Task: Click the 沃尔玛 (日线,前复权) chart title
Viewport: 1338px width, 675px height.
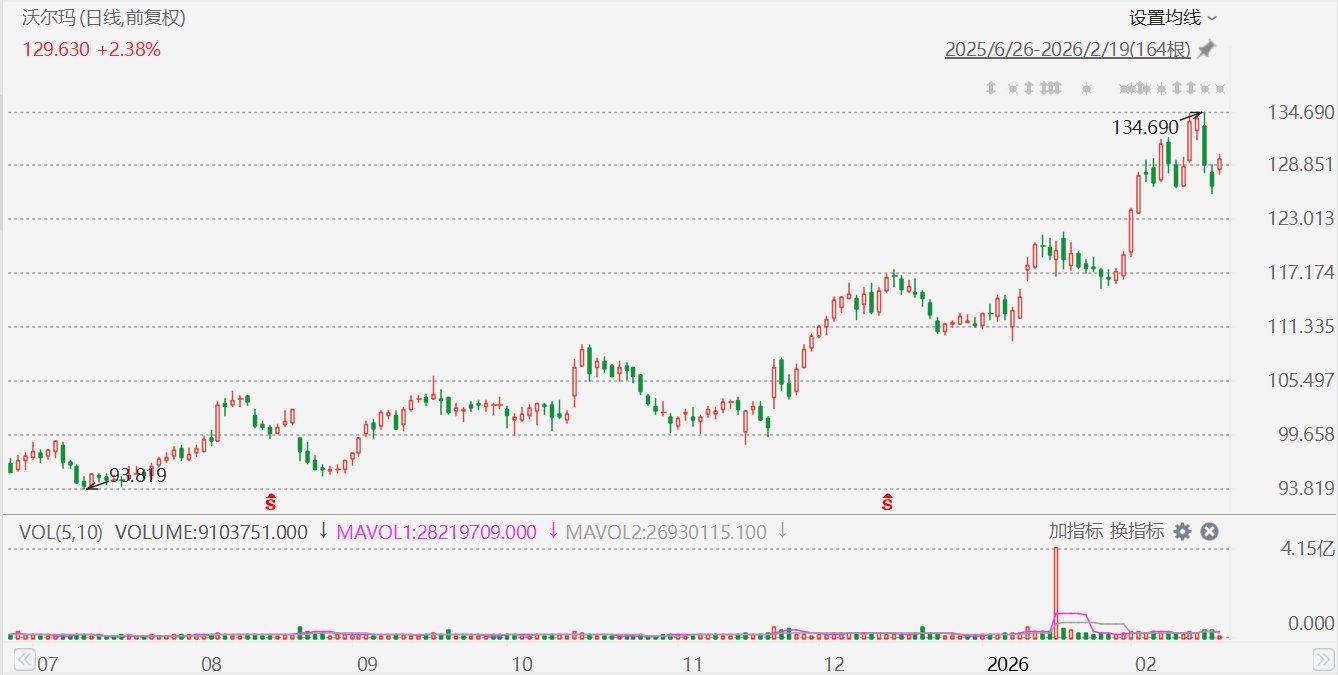Action: coord(104,18)
